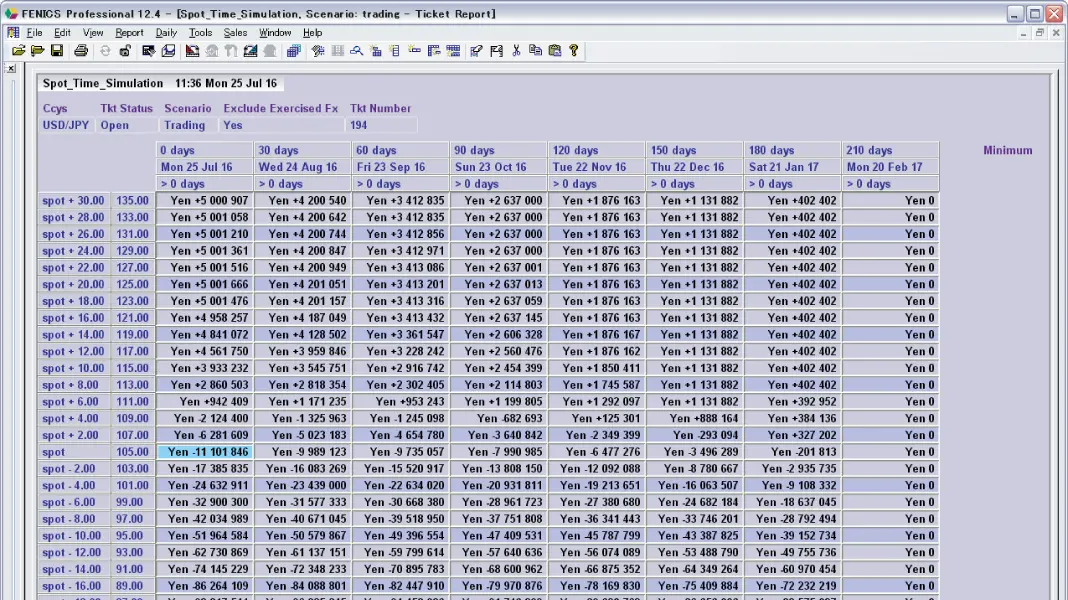Click the second open-folder icon beside the Save disk

click(37, 50)
